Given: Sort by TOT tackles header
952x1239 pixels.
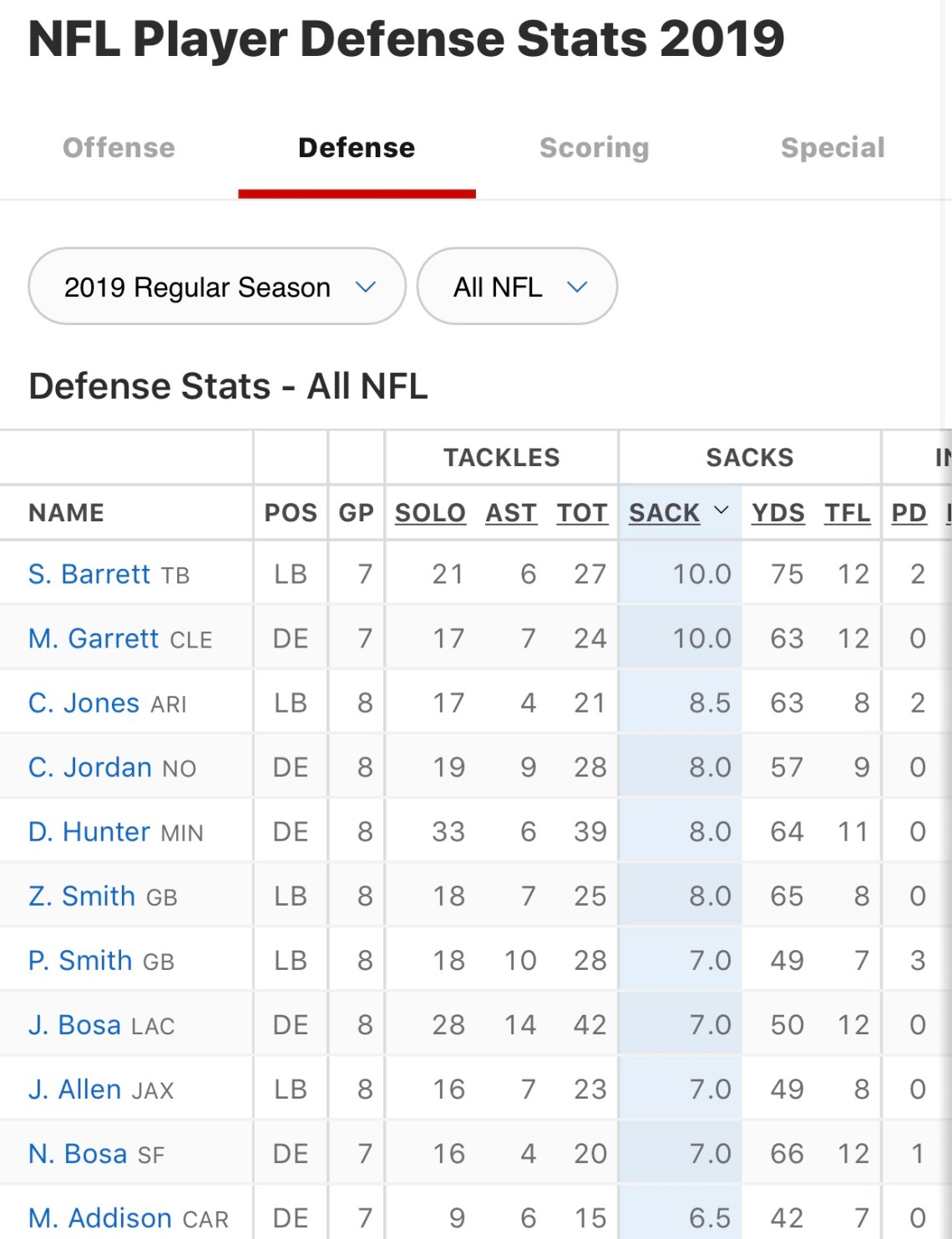Looking at the screenshot, I should pos(582,512).
